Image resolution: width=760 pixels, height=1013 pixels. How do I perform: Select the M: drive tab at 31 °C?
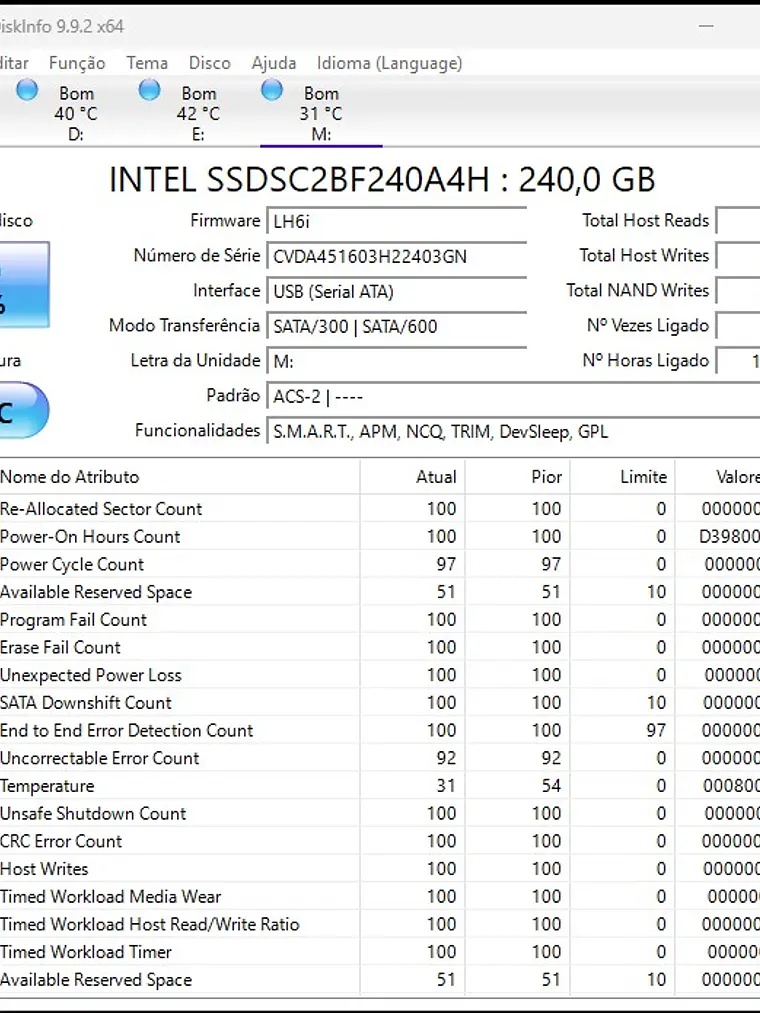[321, 112]
